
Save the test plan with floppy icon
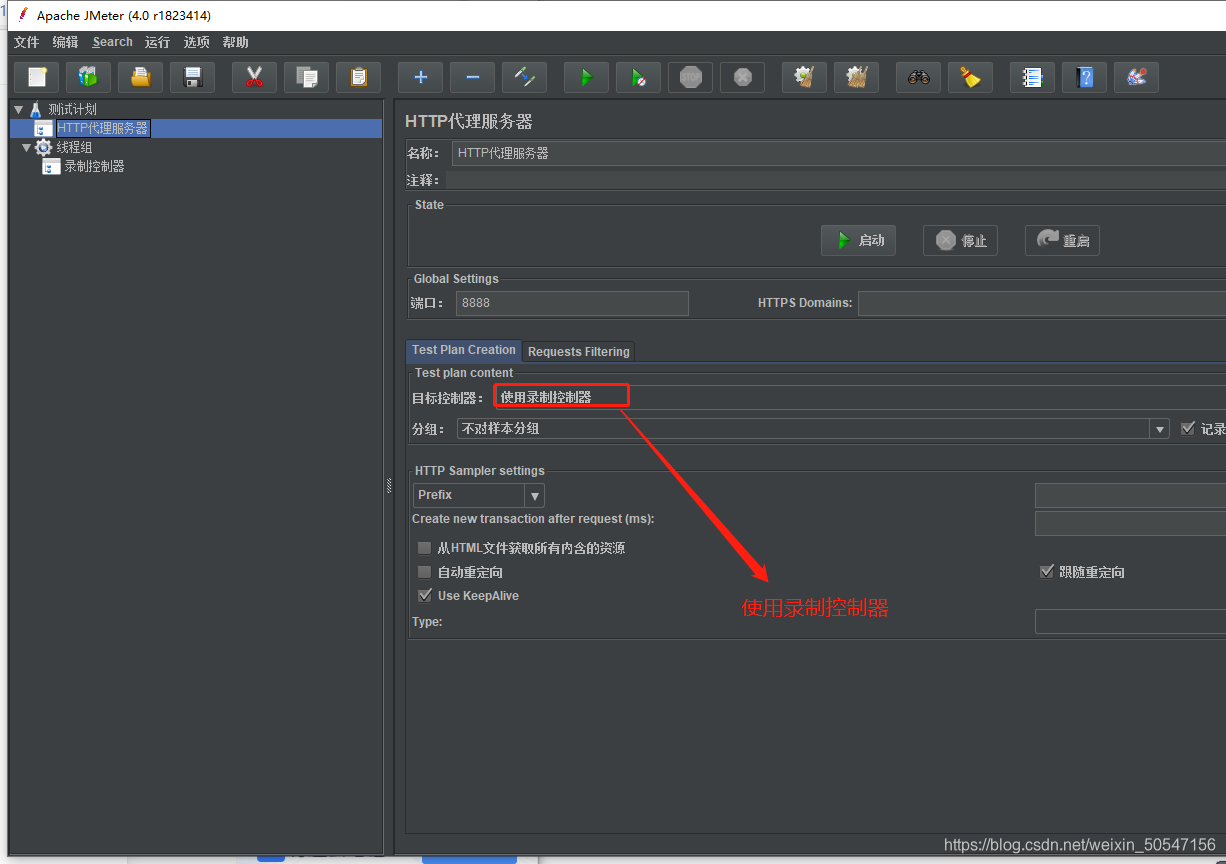pyautogui.click(x=193, y=77)
